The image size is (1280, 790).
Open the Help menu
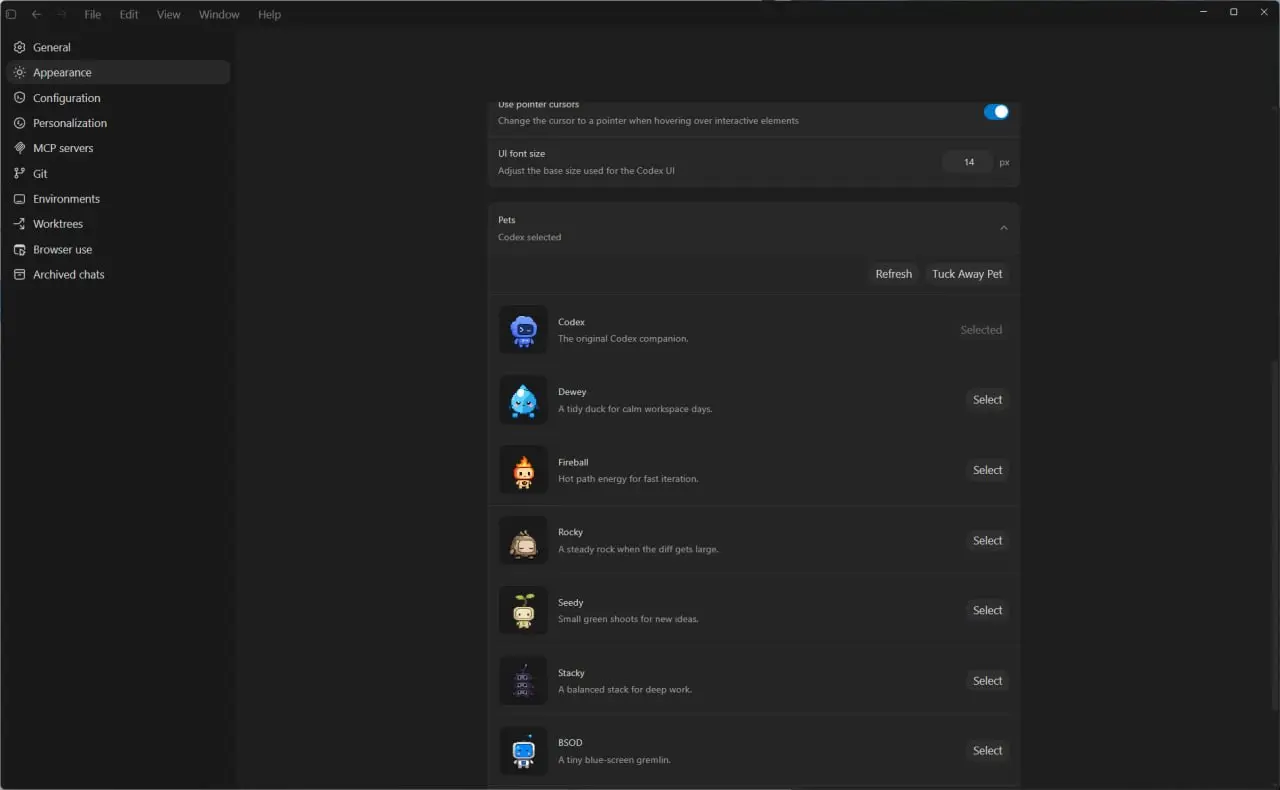[270, 14]
